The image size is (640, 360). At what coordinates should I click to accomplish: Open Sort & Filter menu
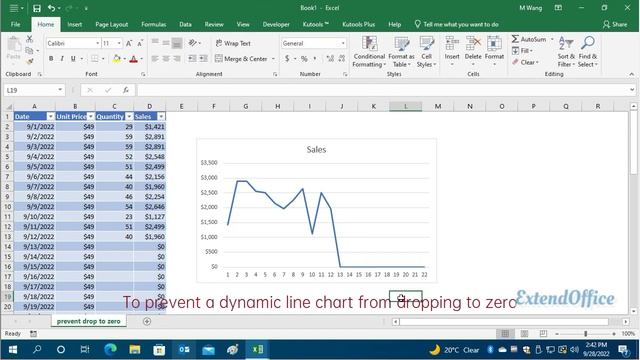tap(566, 52)
